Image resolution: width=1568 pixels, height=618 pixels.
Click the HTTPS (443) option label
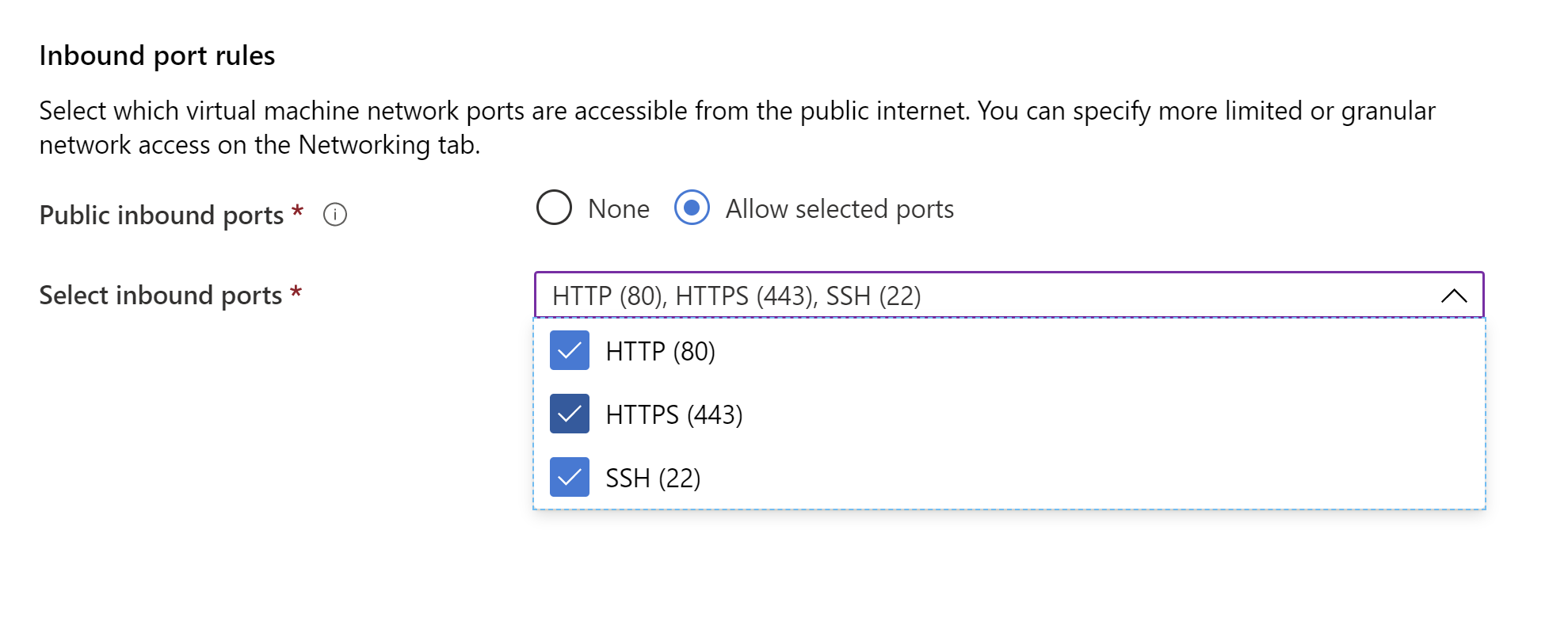(x=673, y=414)
